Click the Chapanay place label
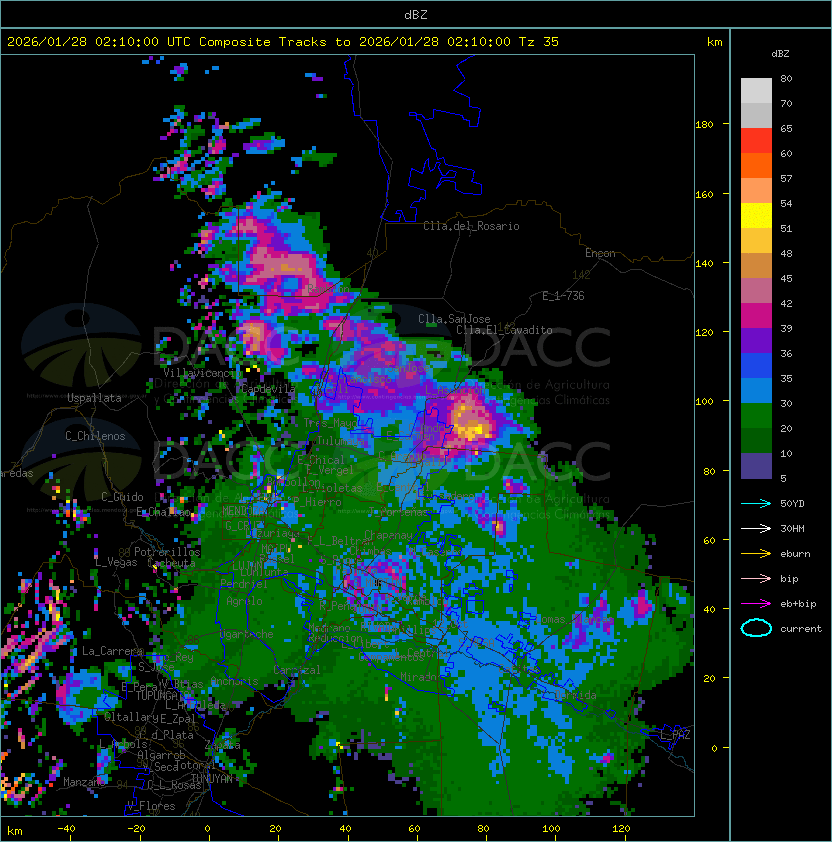 coord(389,535)
